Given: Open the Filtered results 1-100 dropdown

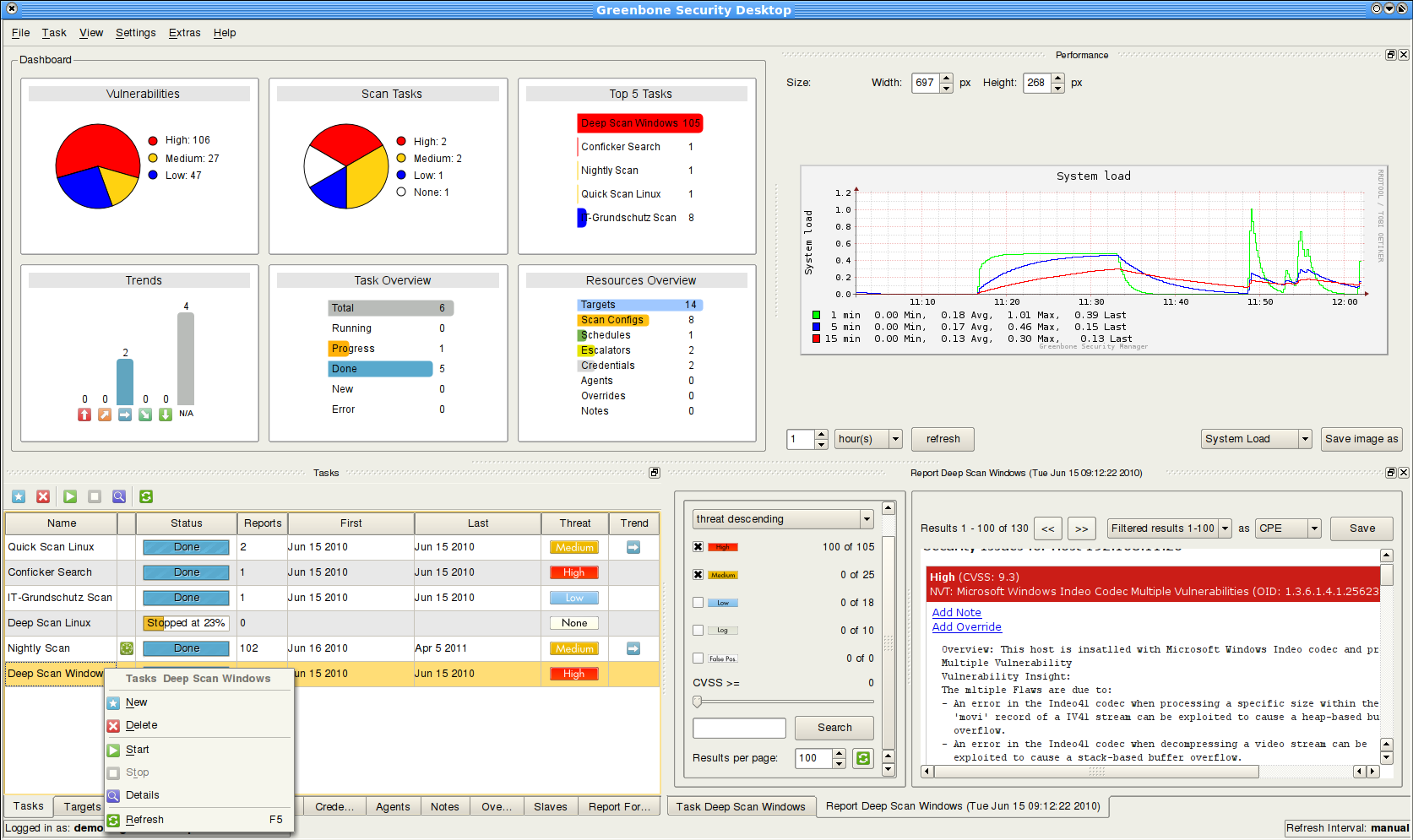Looking at the screenshot, I should [1170, 528].
